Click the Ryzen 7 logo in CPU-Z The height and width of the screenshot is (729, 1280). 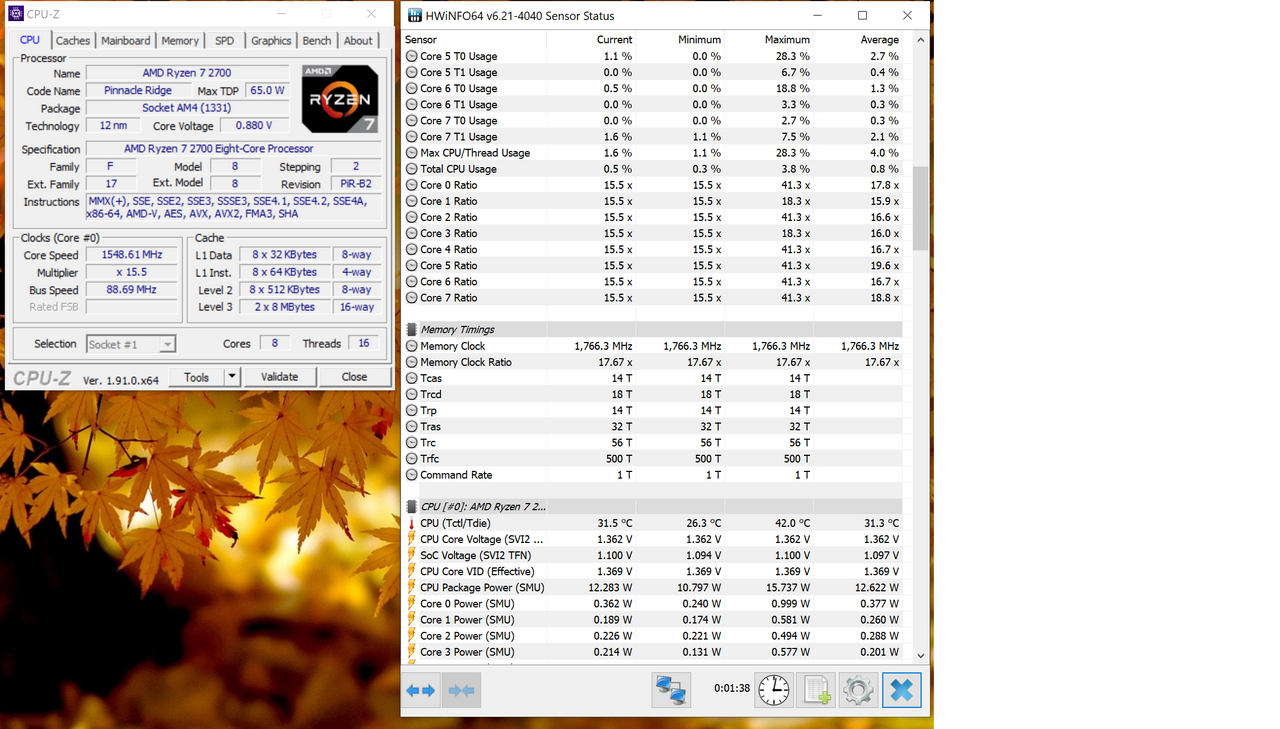point(340,99)
